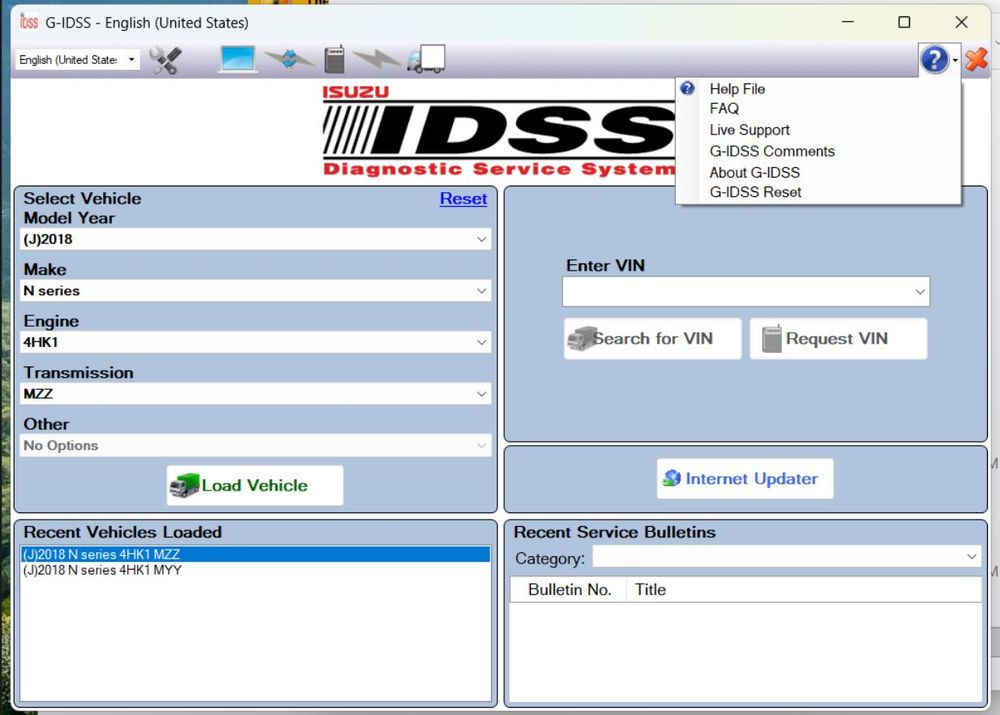Maximize the G-IDSS window
The height and width of the screenshot is (715, 1000).
[x=904, y=22]
